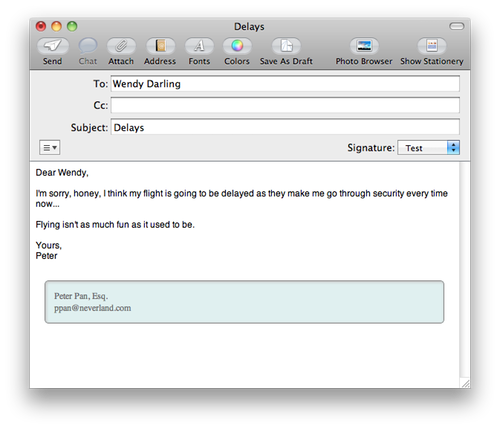
Task: Click the resize grip at window corner
Action: 465,383
